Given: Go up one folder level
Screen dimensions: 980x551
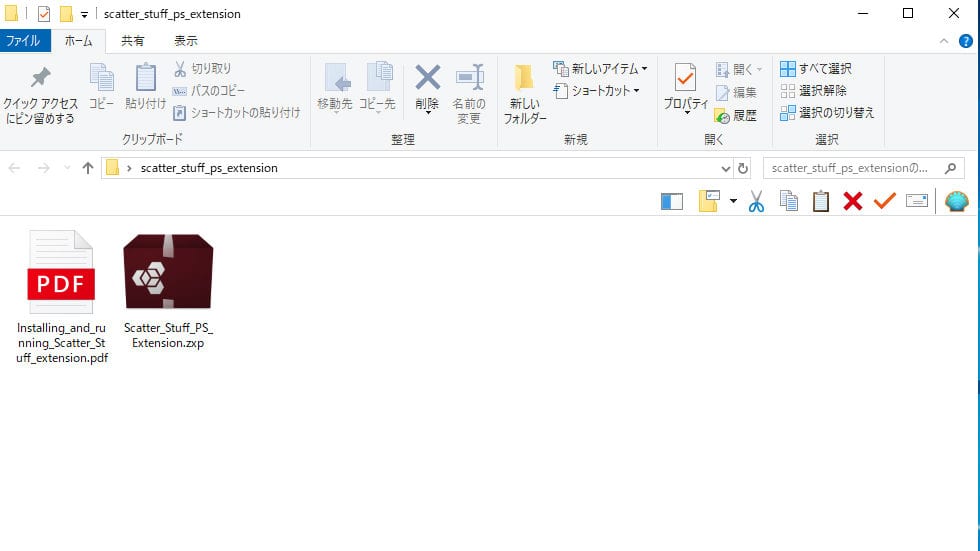Looking at the screenshot, I should (x=88, y=168).
